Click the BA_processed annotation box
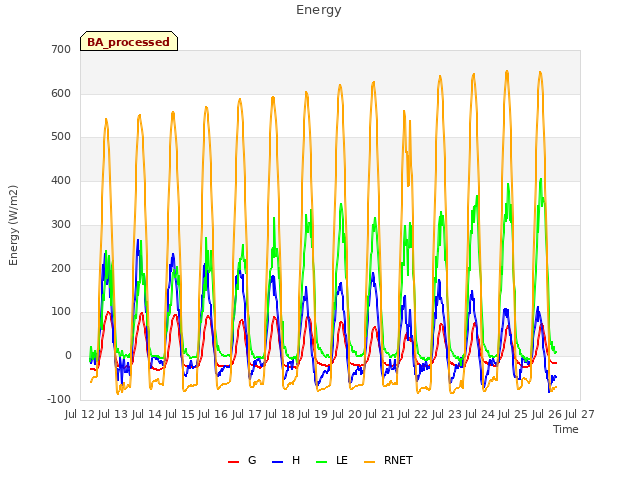This screenshot has width=640, height=480. tap(129, 41)
